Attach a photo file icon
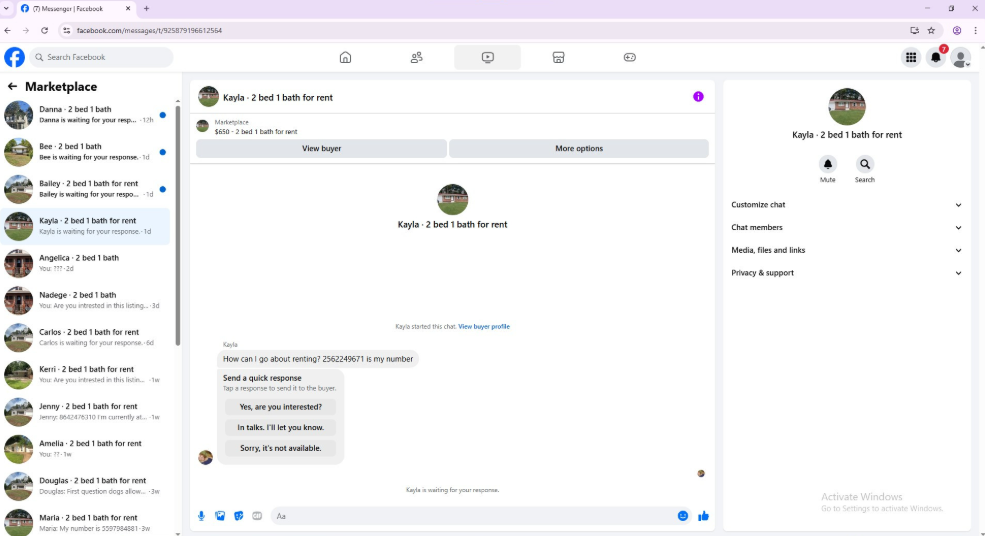The width and height of the screenshot is (985, 536). [220, 516]
